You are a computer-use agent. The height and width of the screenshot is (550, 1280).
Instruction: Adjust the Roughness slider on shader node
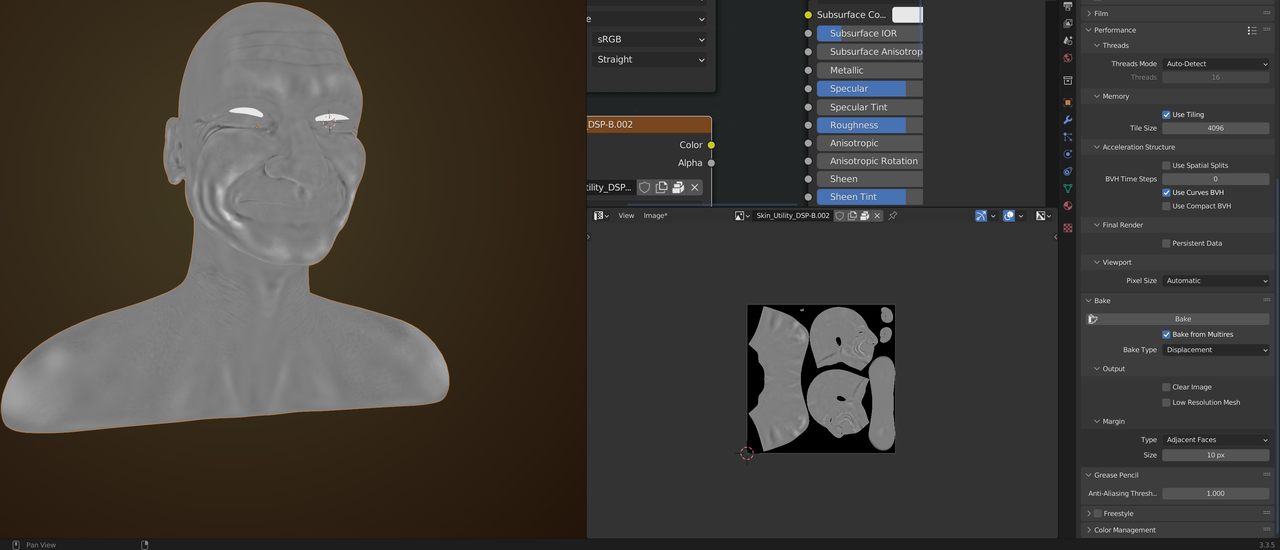(x=869, y=125)
